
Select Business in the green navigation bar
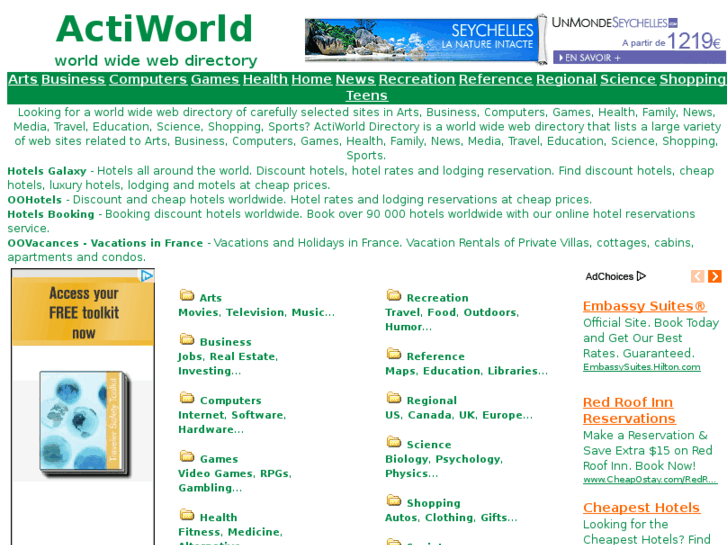73,79
